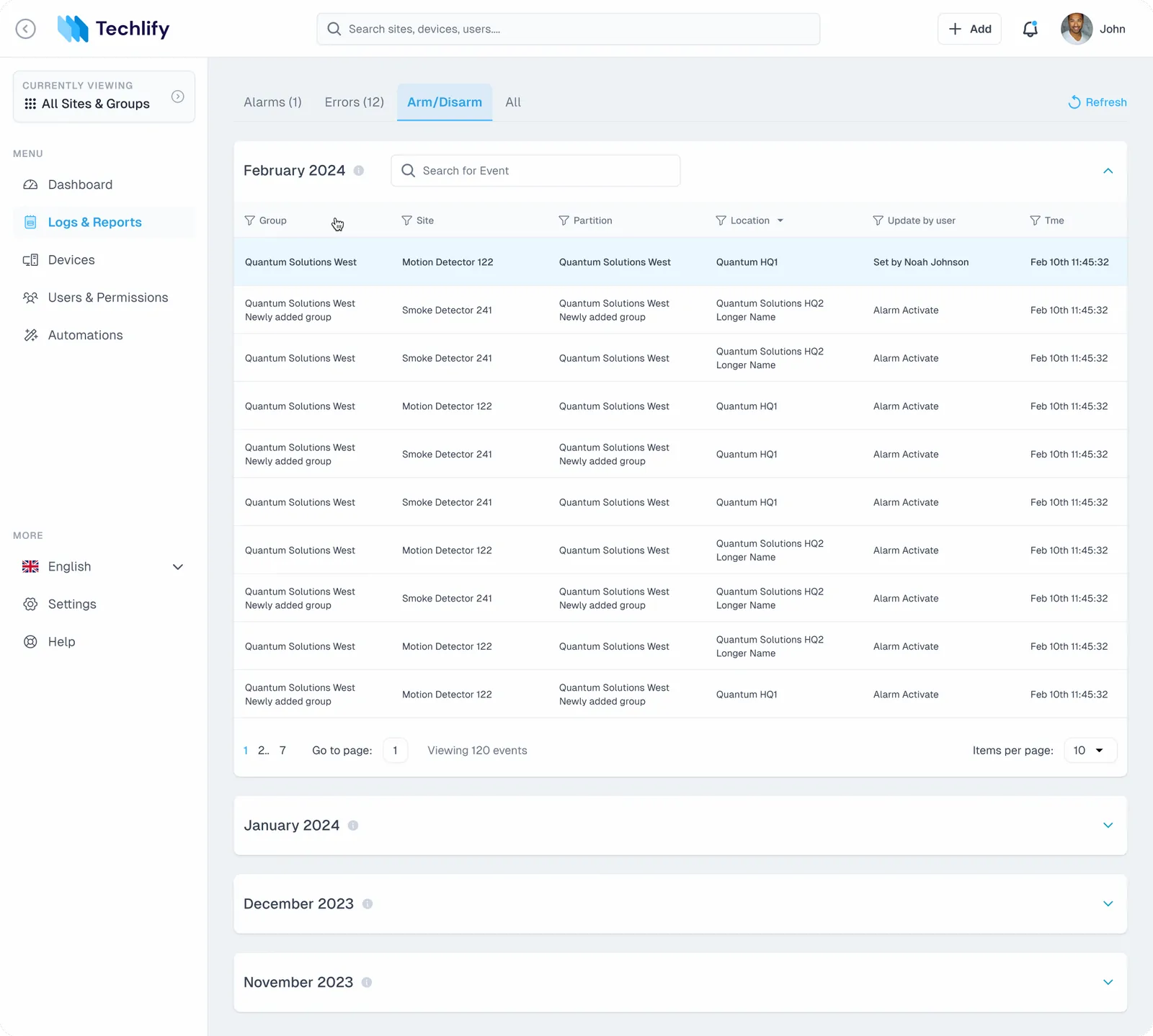The image size is (1153, 1036).
Task: Open Dashboard from the sidebar
Action: pyautogui.click(x=104, y=184)
